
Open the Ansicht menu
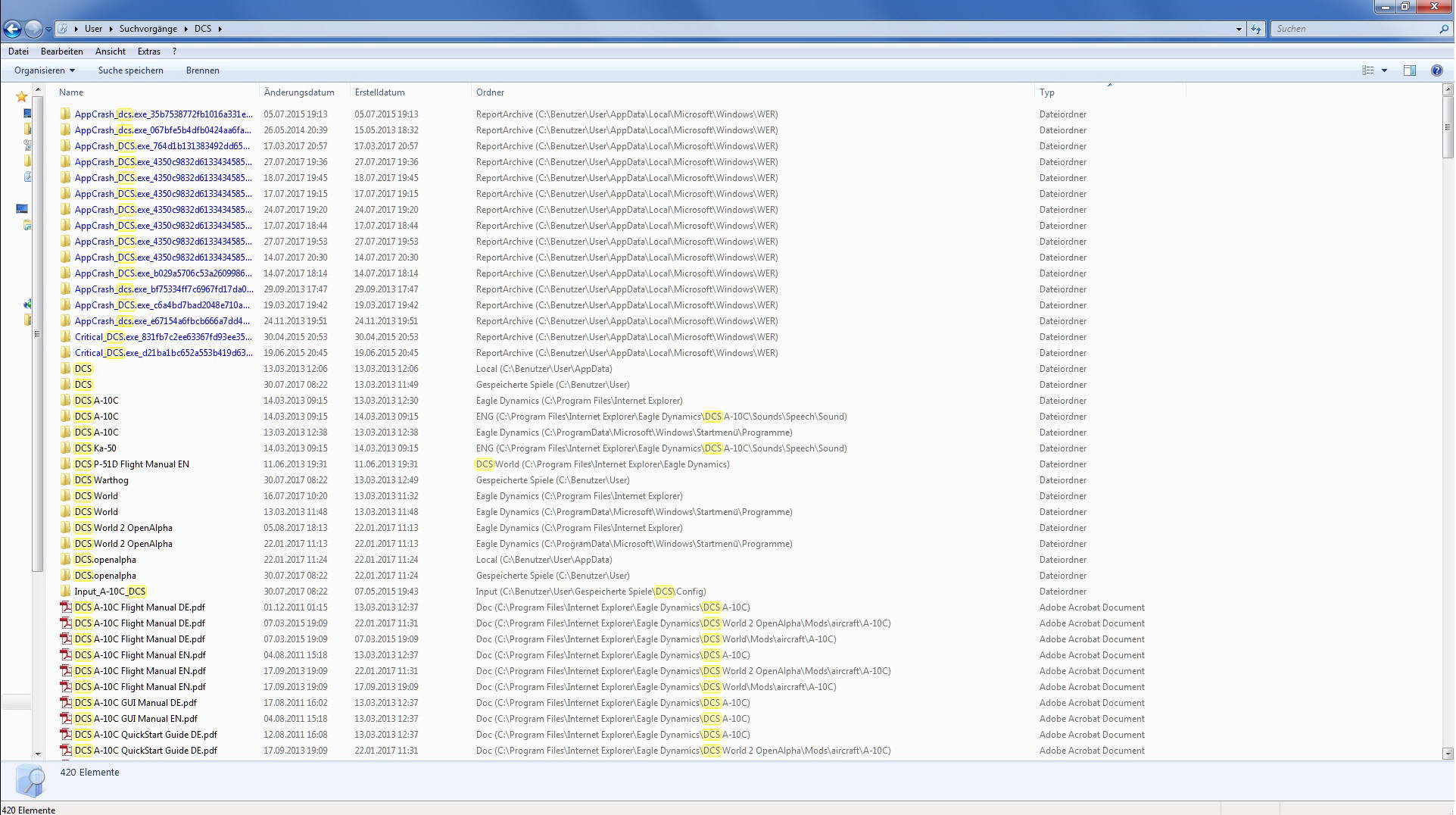[111, 52]
